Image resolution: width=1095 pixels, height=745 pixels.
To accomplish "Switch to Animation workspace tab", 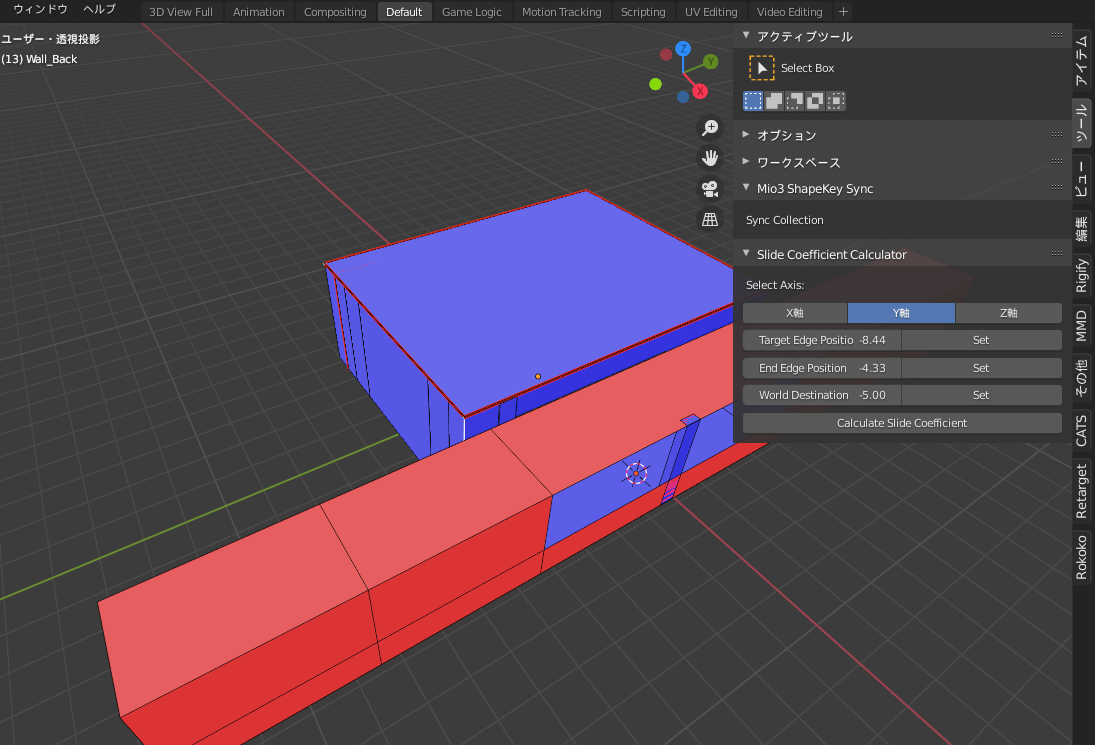I will tap(258, 12).
